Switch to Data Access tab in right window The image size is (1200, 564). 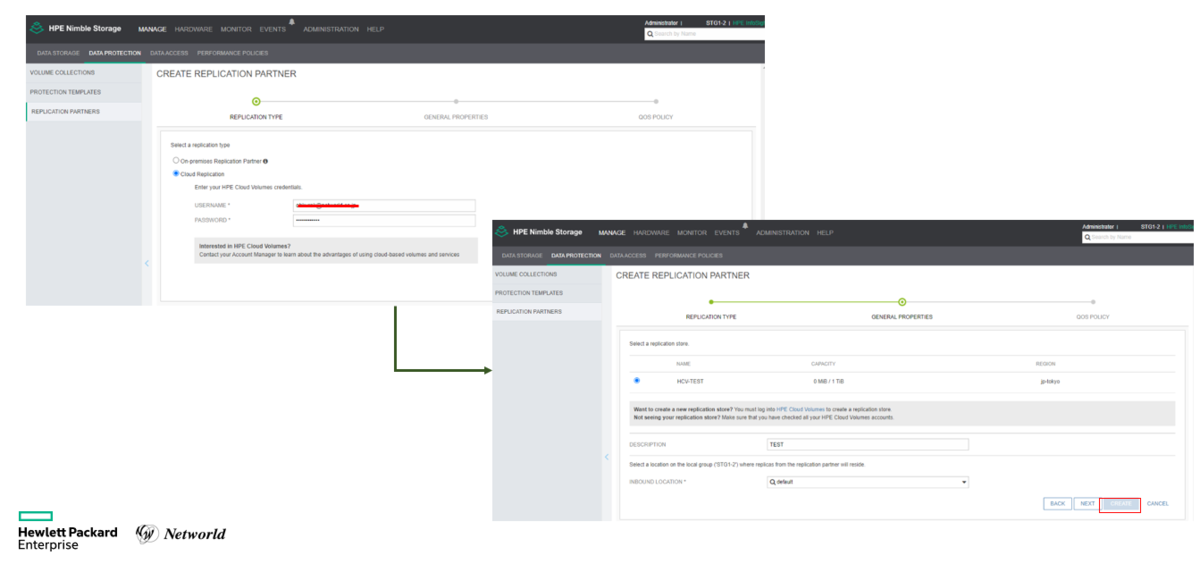coord(629,256)
